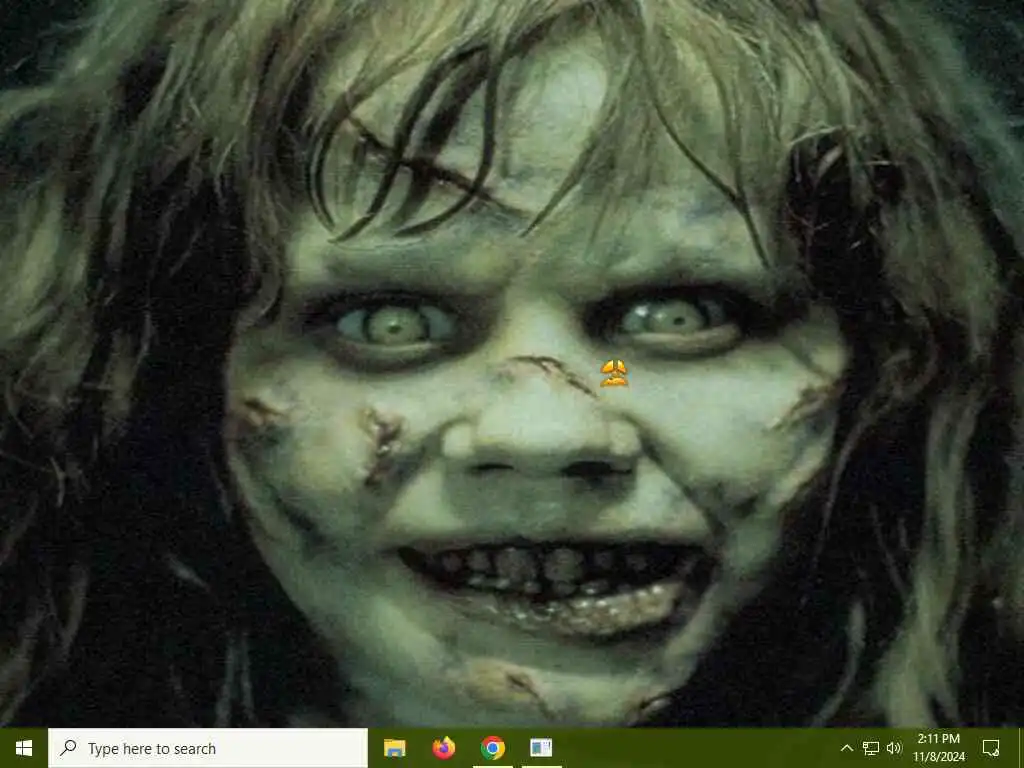This screenshot has width=1024, height=768.
Task: Expand the hidden system tray icons
Action: tap(846, 748)
